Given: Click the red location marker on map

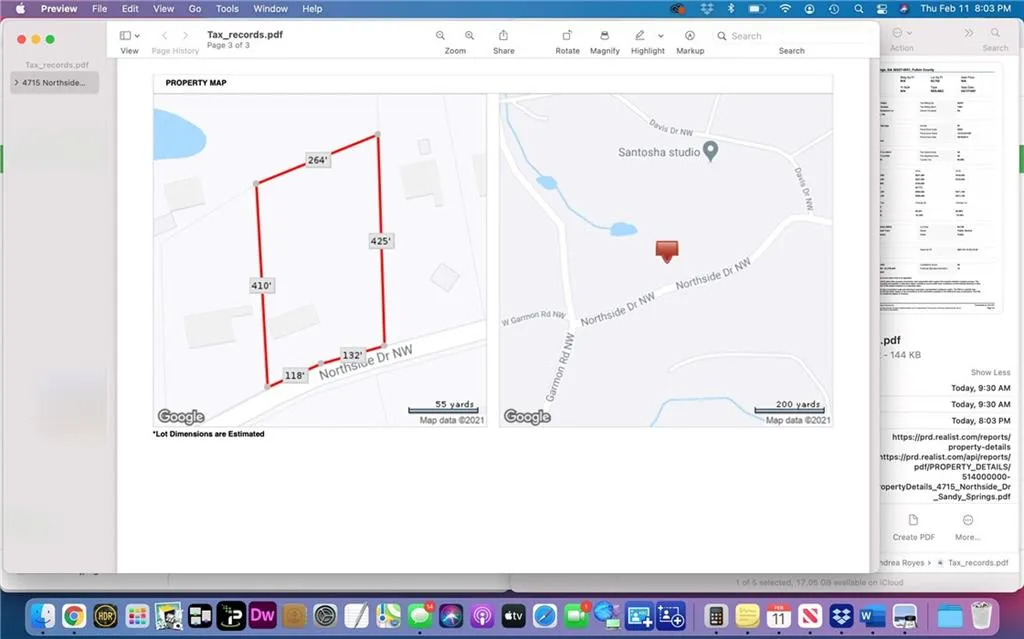Looking at the screenshot, I should pyautogui.click(x=667, y=251).
